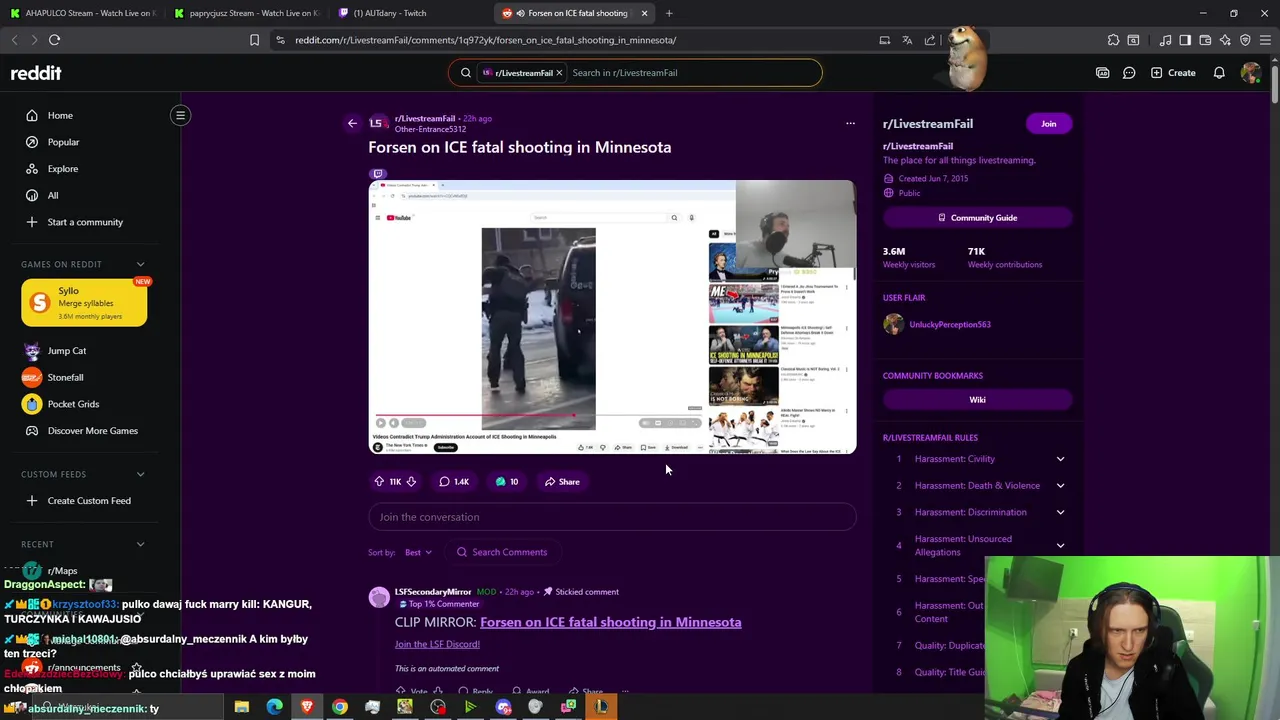Open the notifications bell
The image size is (1280, 720).
coord(1219,72)
